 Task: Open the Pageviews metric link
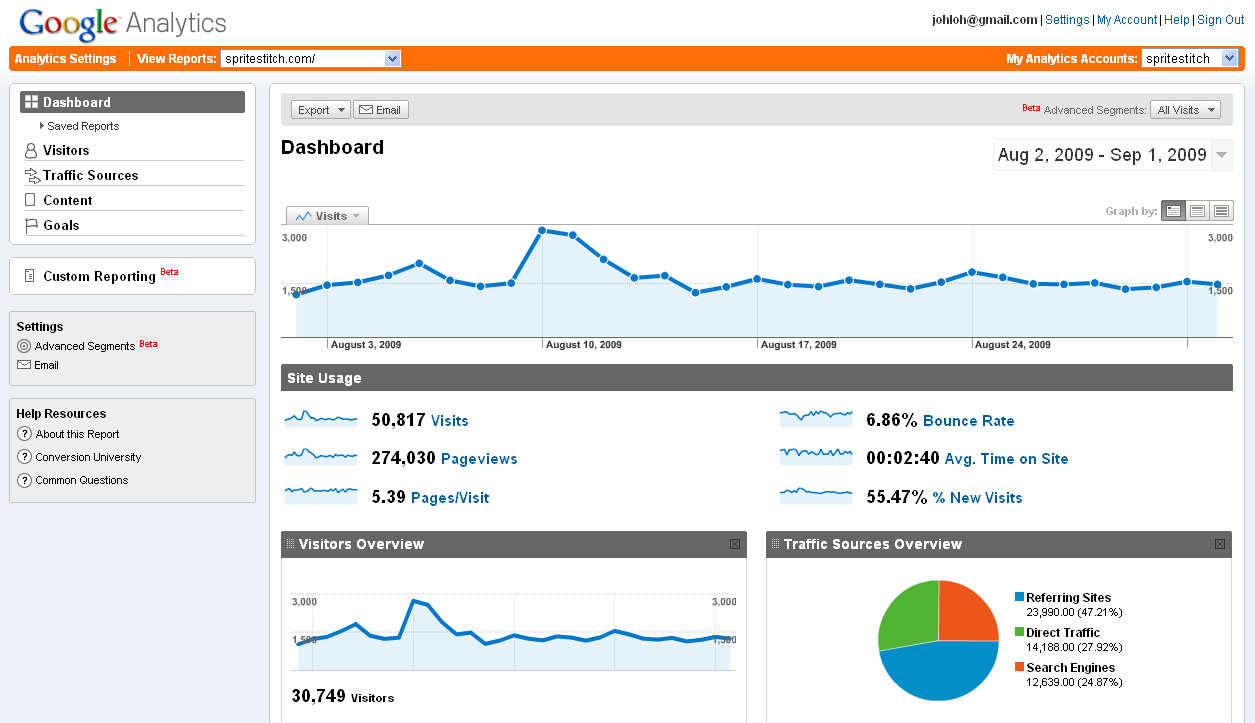tap(479, 459)
